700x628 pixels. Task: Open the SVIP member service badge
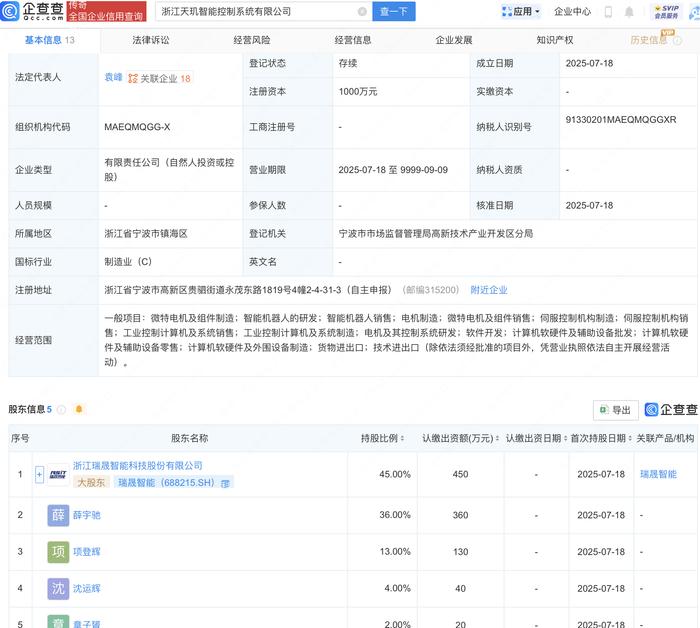(666, 12)
